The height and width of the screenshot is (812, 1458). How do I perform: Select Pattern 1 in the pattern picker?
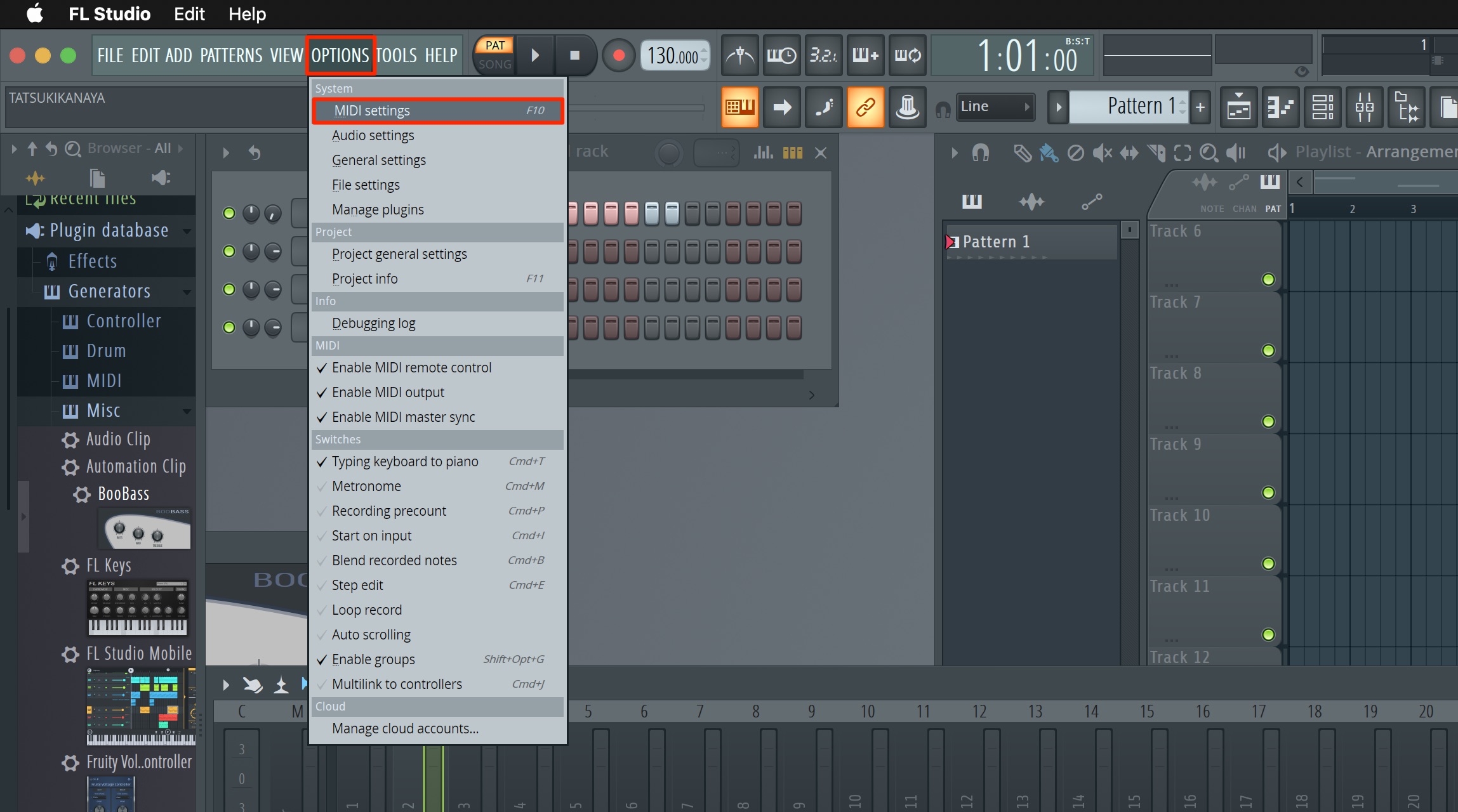(x=1031, y=242)
